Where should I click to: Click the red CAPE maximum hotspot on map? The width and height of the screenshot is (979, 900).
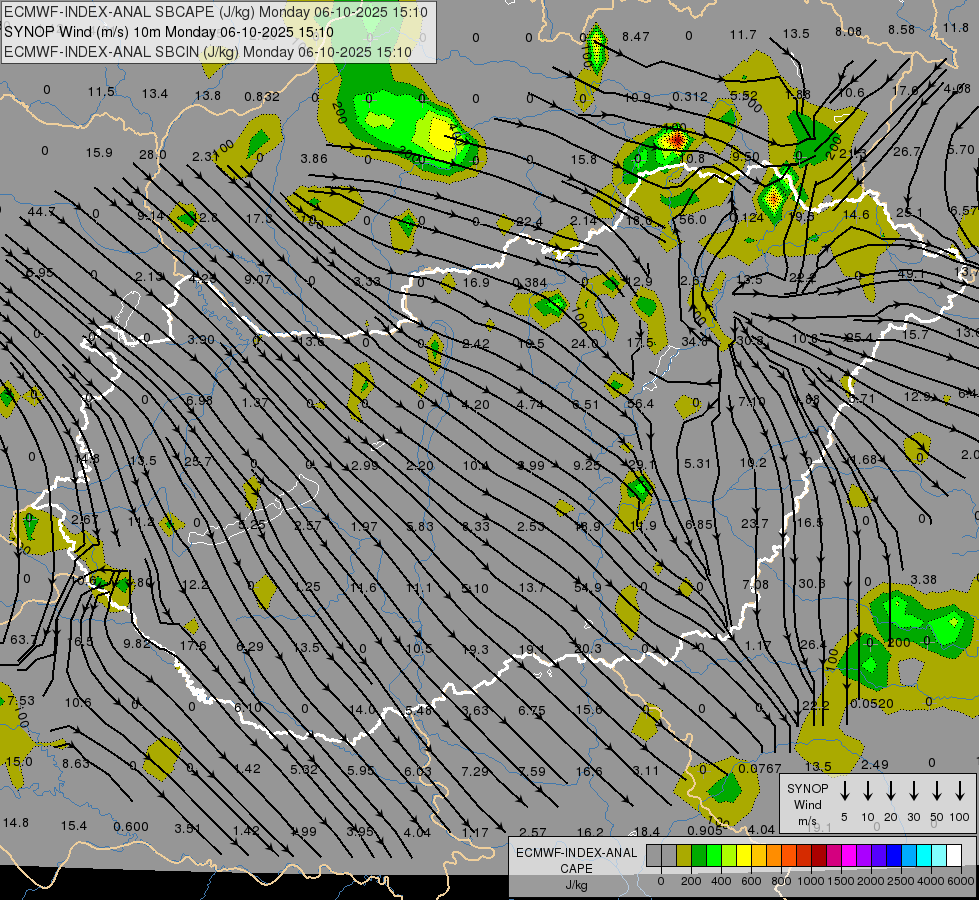point(676,139)
